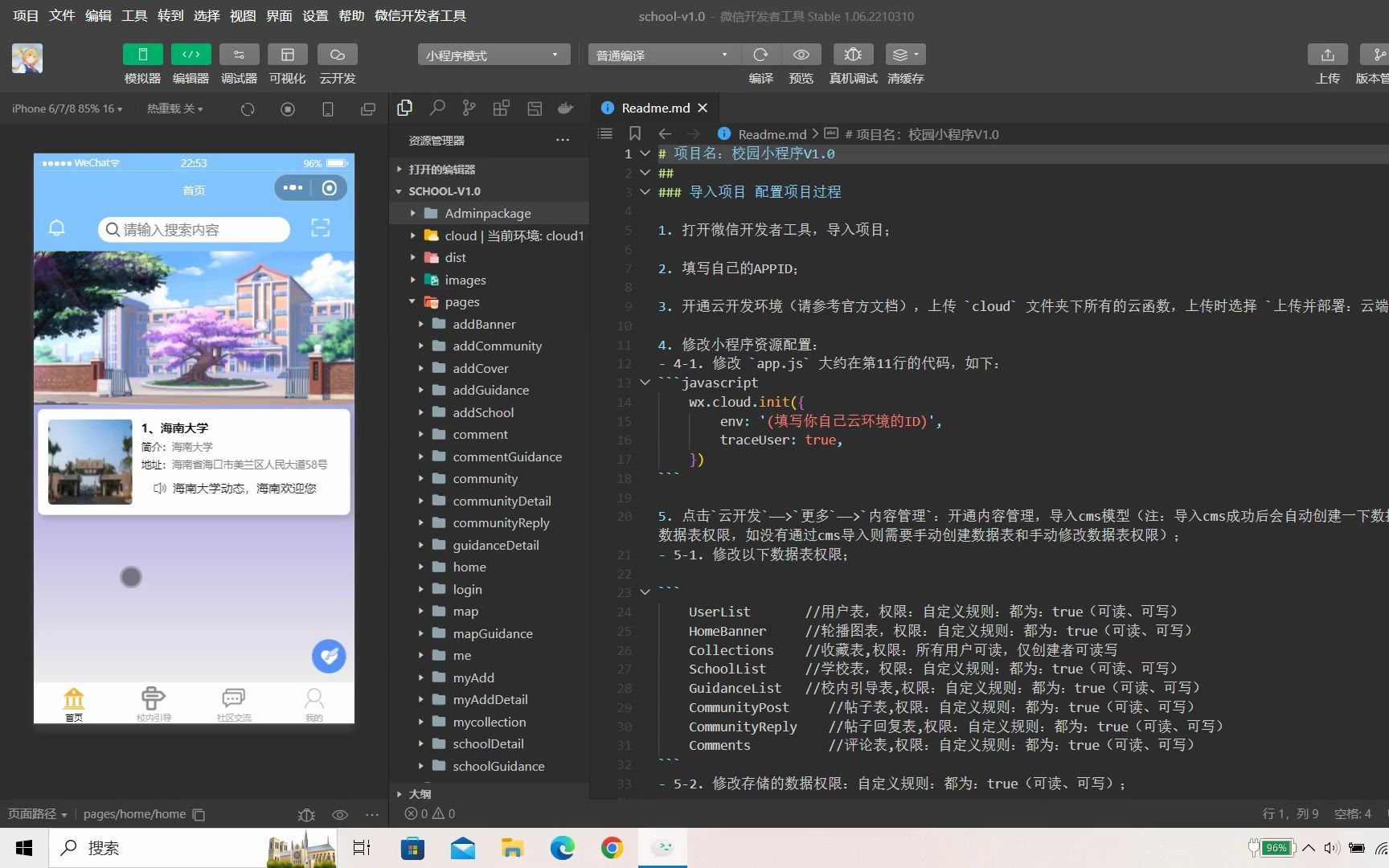Select the 社区交流 bottom tab
This screenshot has width=1389, height=868.
coord(234,704)
